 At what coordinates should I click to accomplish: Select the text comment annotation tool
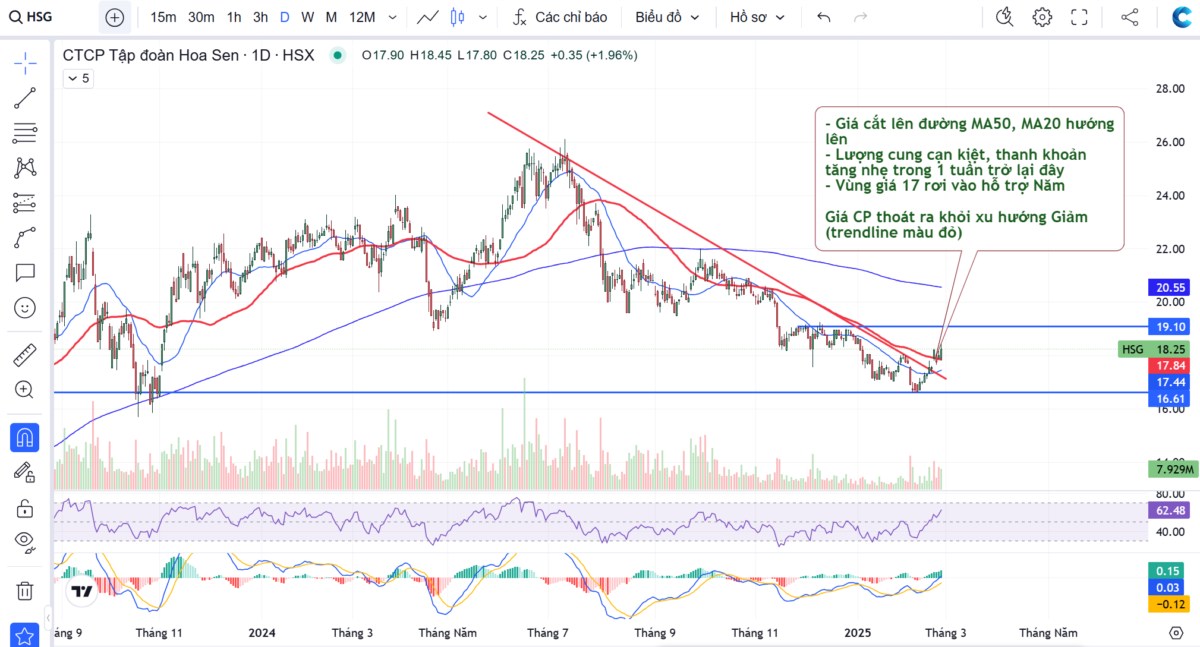pos(25,272)
